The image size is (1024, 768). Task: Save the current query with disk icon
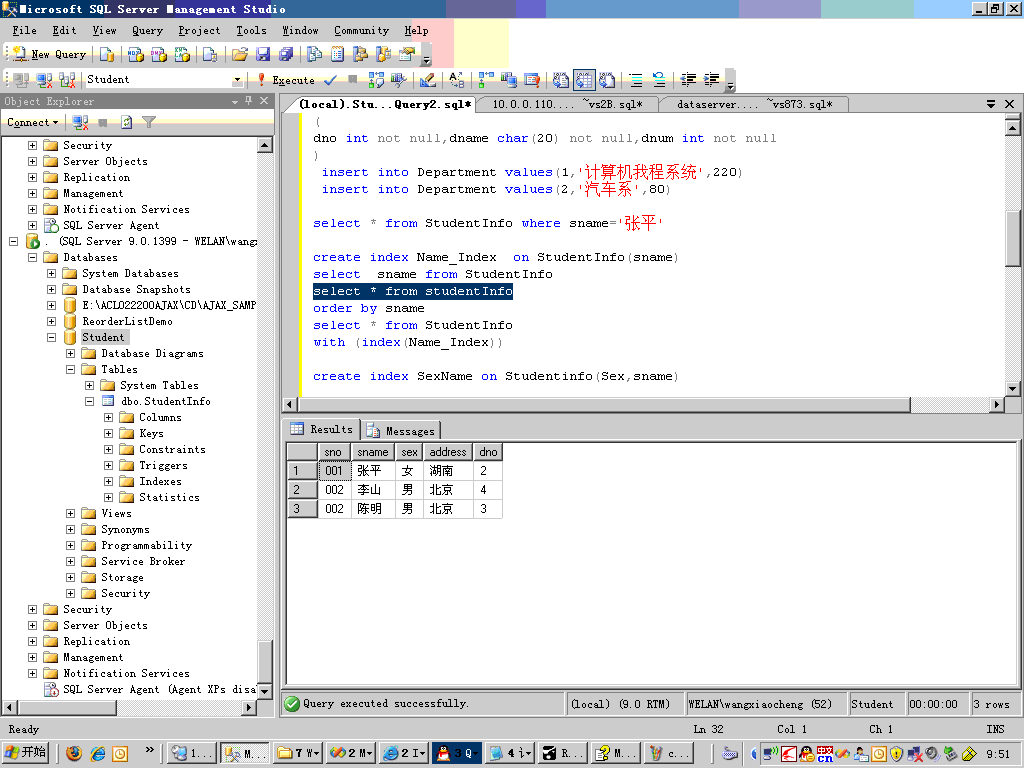click(263, 54)
